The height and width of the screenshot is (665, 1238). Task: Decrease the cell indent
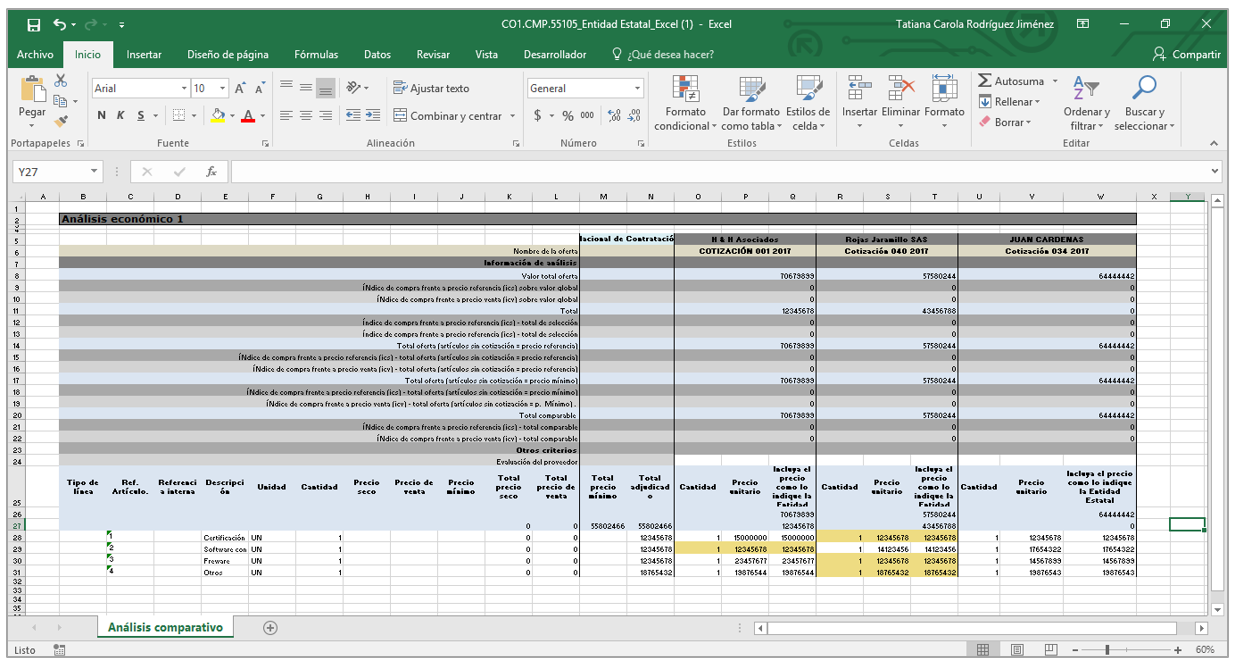352,116
